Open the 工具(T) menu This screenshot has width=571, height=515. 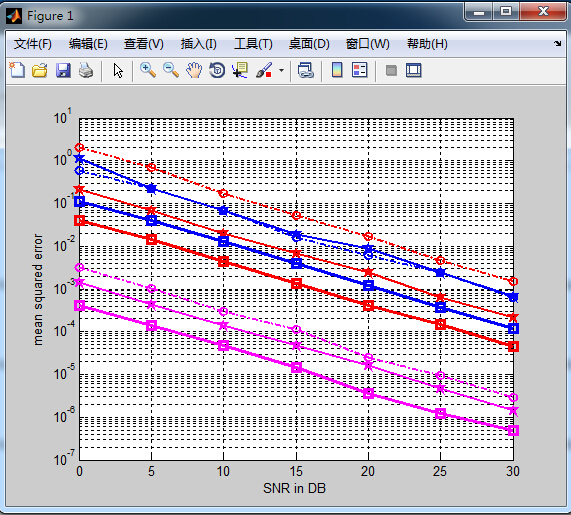point(253,44)
